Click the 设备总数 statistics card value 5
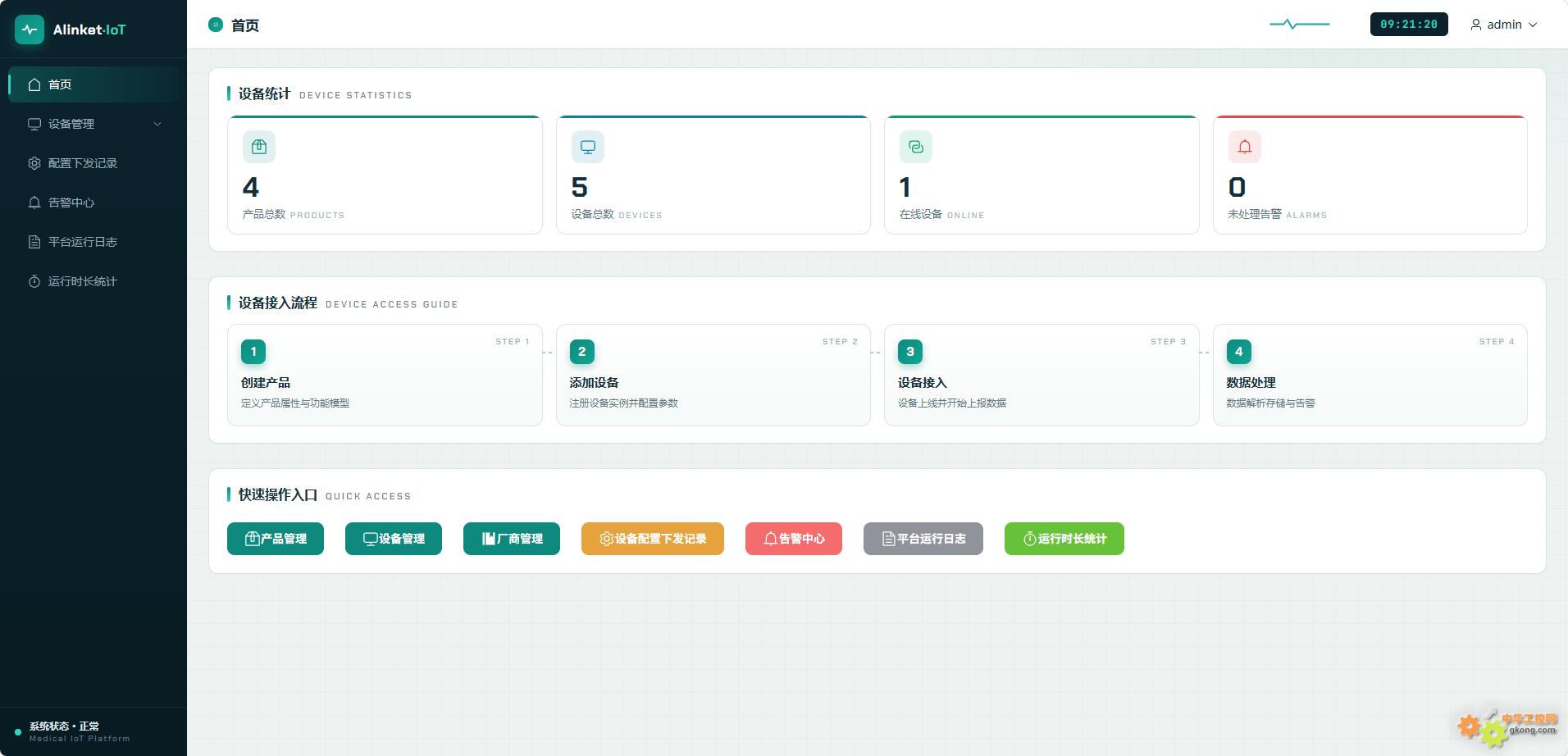The width and height of the screenshot is (1568, 756). [580, 188]
